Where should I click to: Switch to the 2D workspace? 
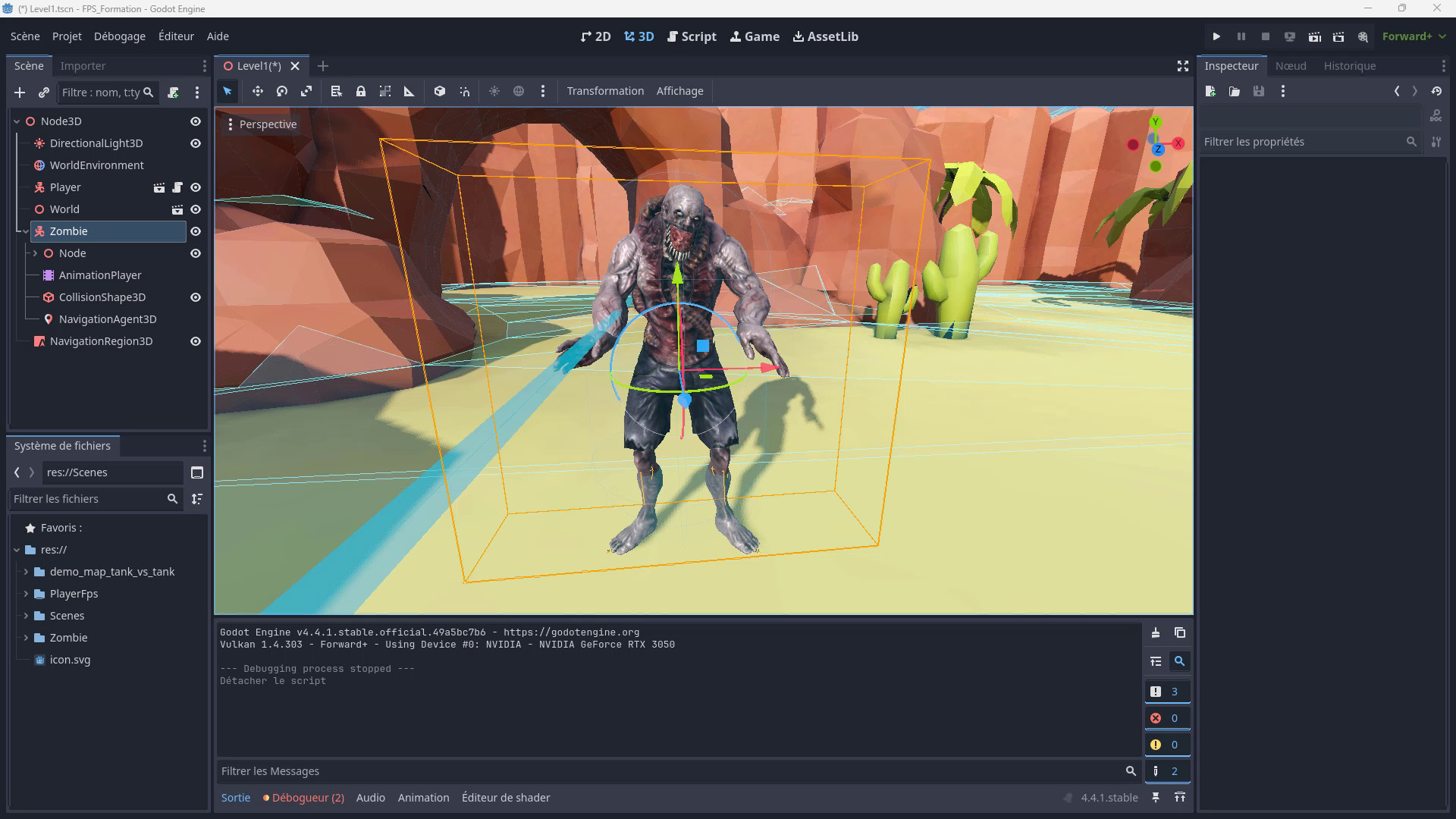click(595, 36)
